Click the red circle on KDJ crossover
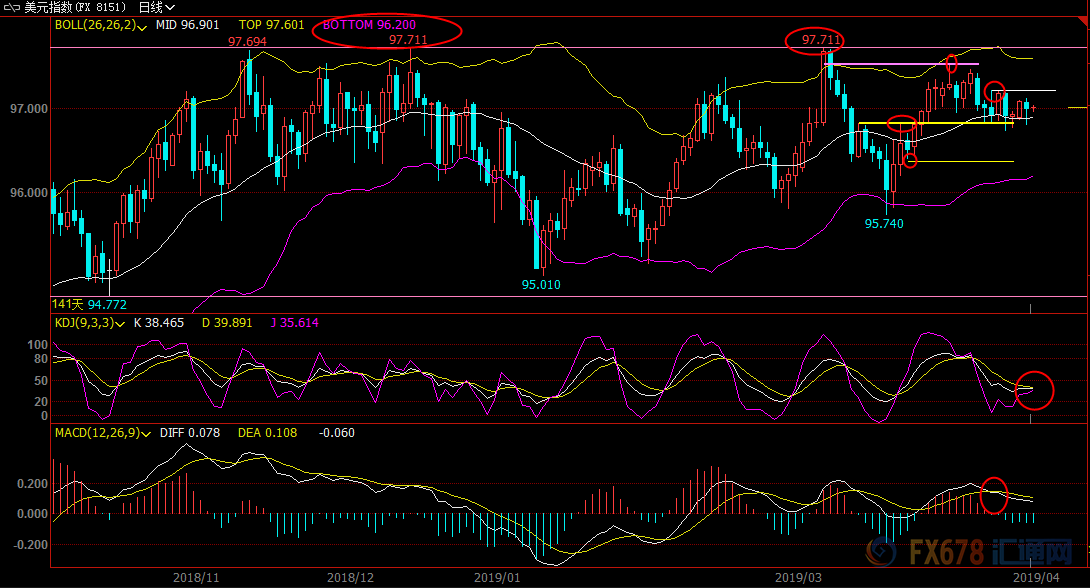1090x588 pixels. 1037,390
